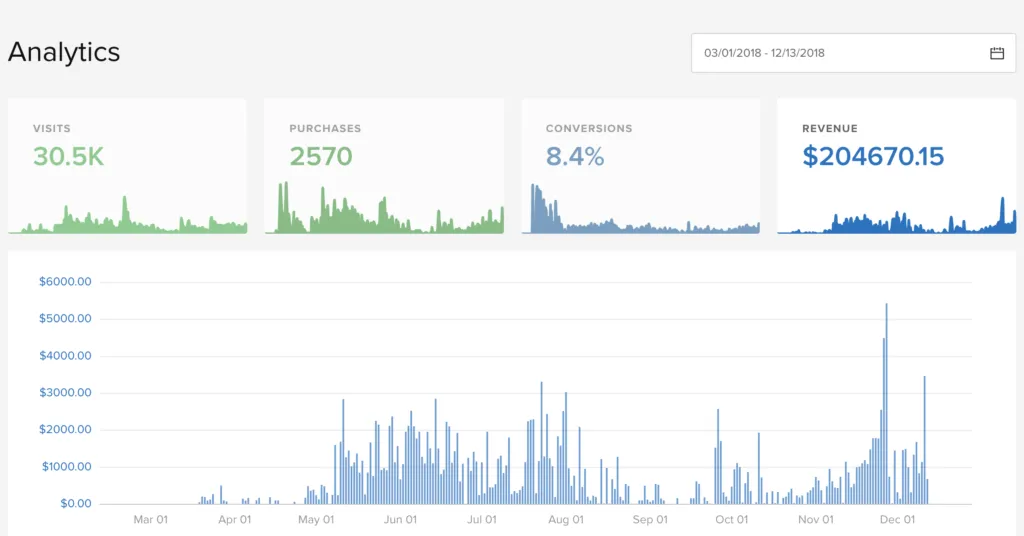This screenshot has height=536, width=1024.
Task: Select the Purchases stat card
Action: [x=384, y=166]
